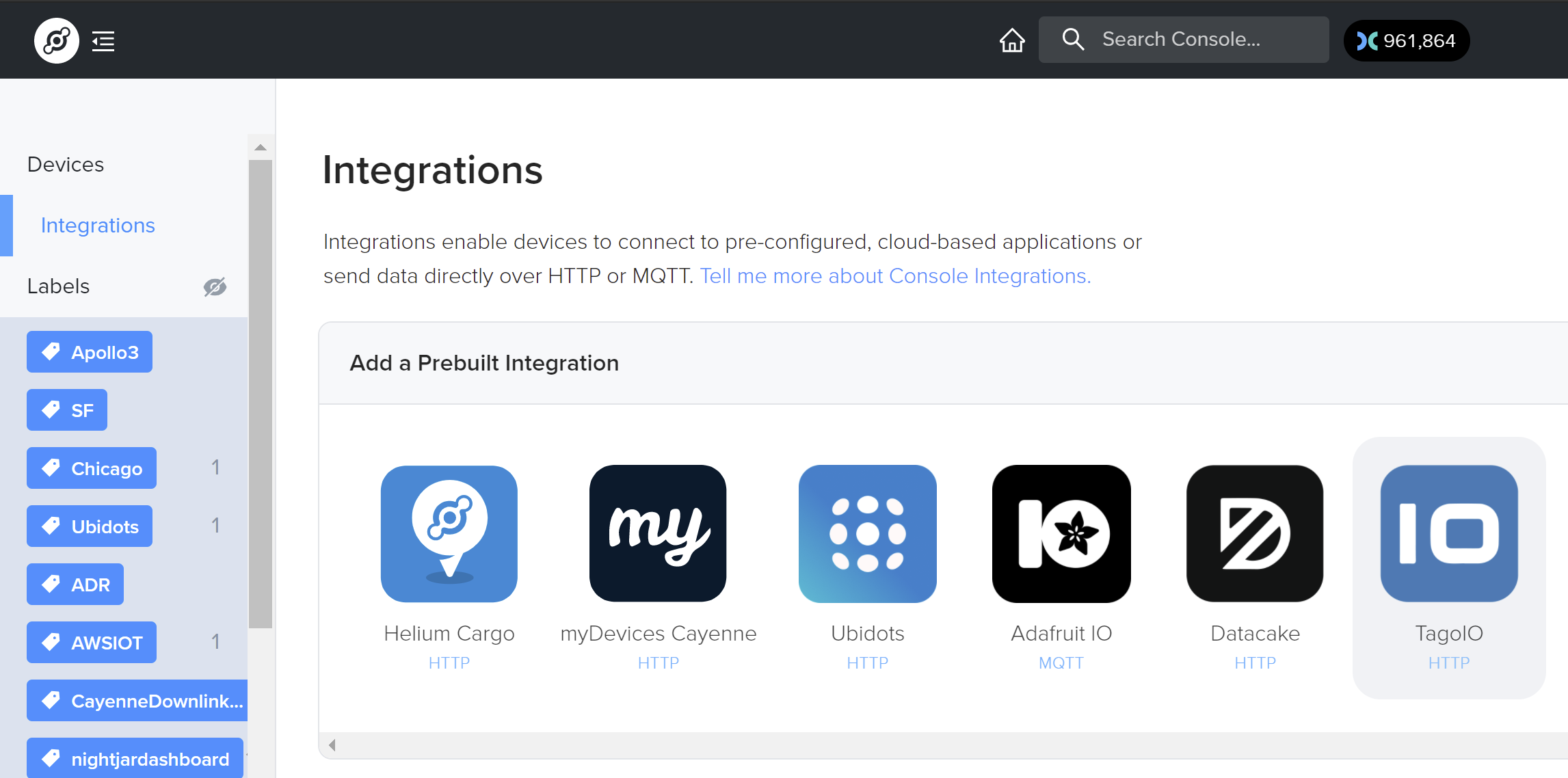Pick the Ubidots prebuilt integration icon
This screenshot has width=1568, height=778.
(x=867, y=534)
